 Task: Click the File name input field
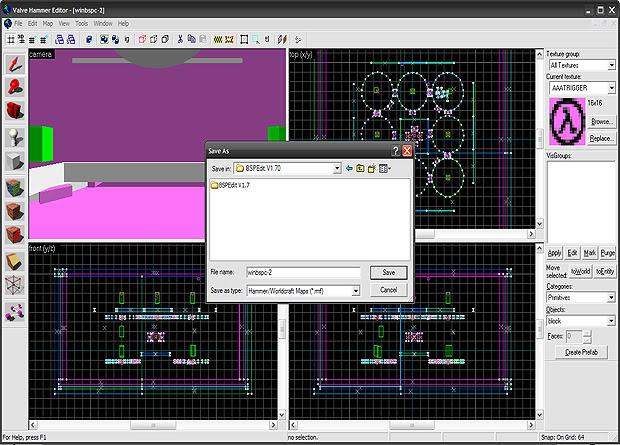303,273
